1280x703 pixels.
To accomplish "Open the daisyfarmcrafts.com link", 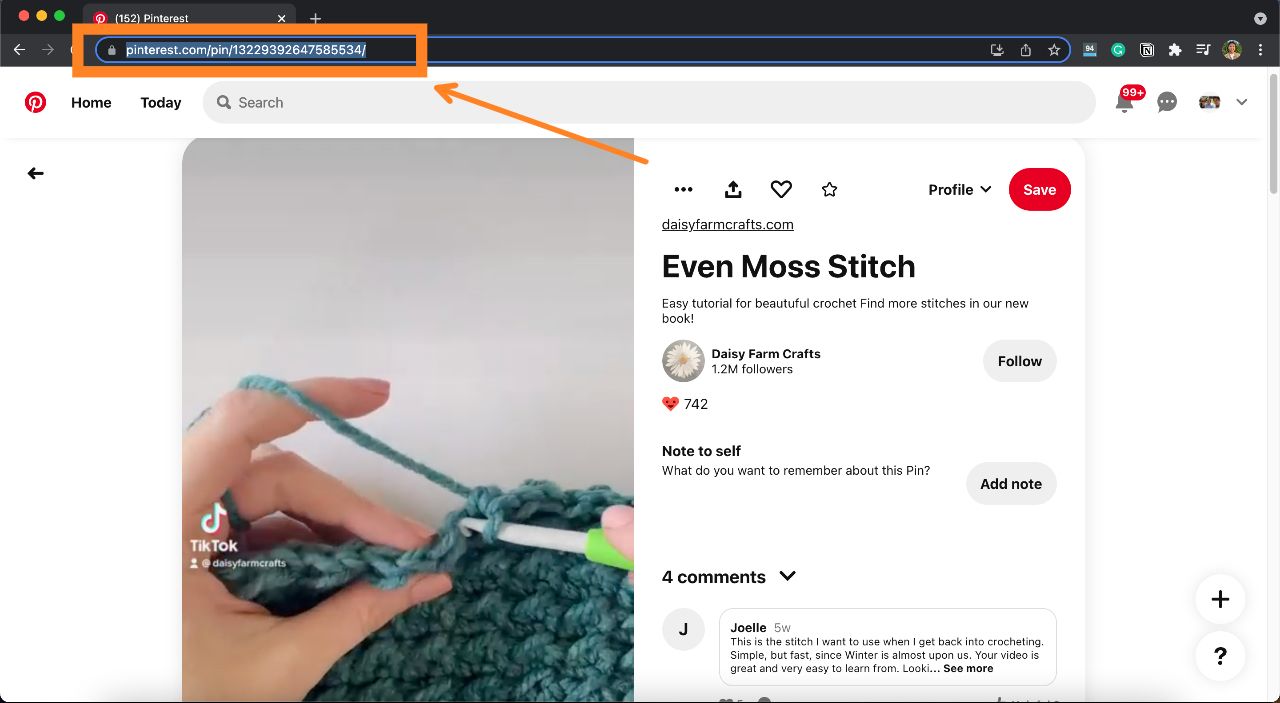I will click(727, 224).
